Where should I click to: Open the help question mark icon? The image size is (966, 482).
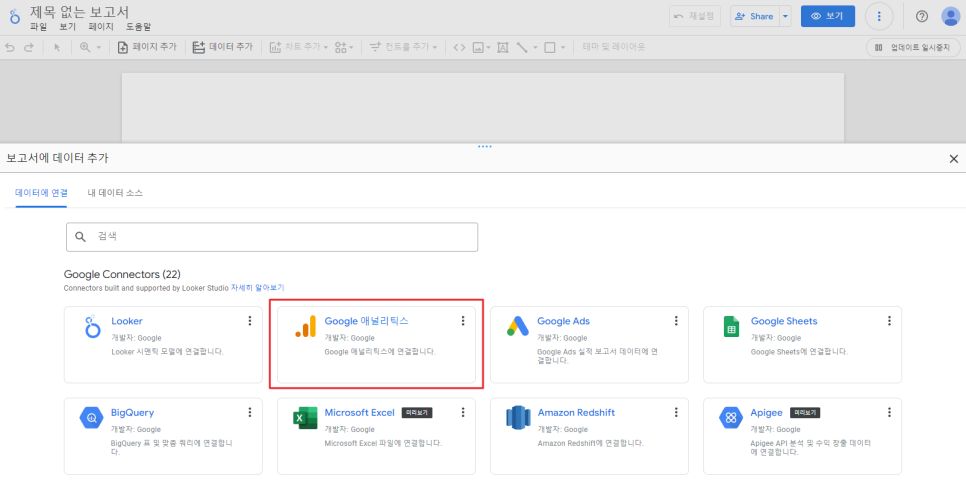click(x=922, y=17)
